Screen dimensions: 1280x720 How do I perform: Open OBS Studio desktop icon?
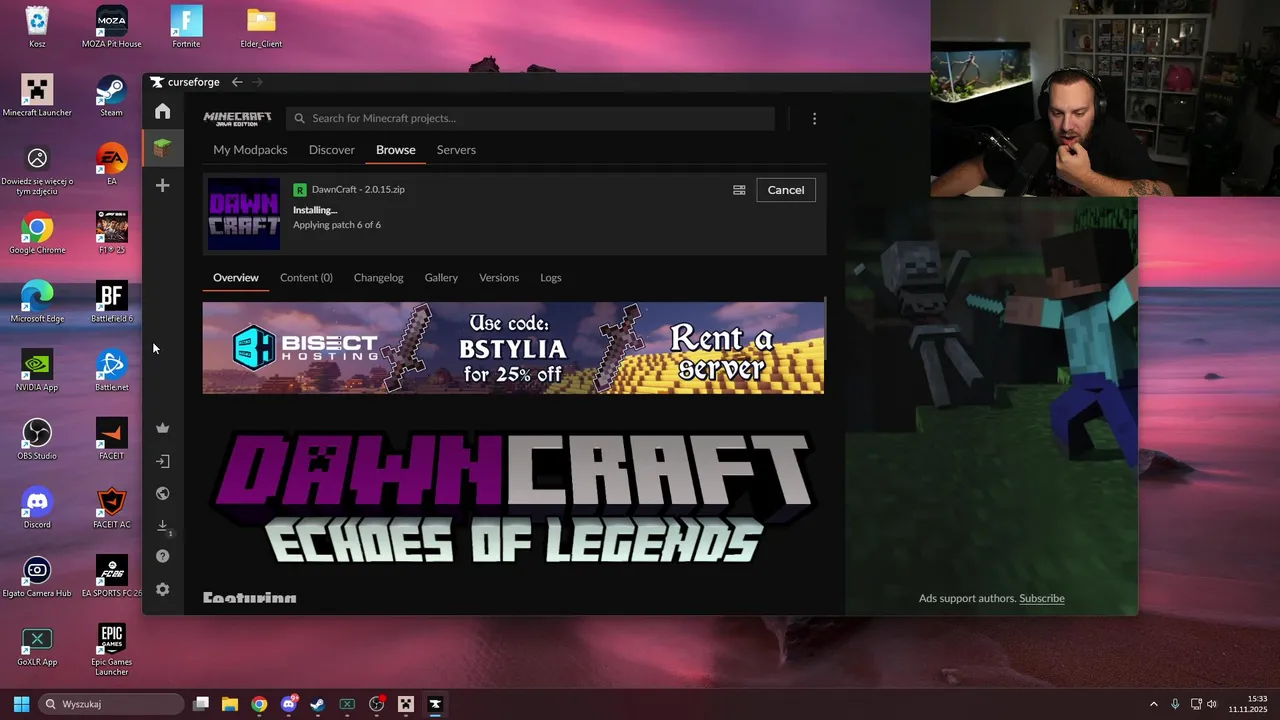pyautogui.click(x=37, y=439)
